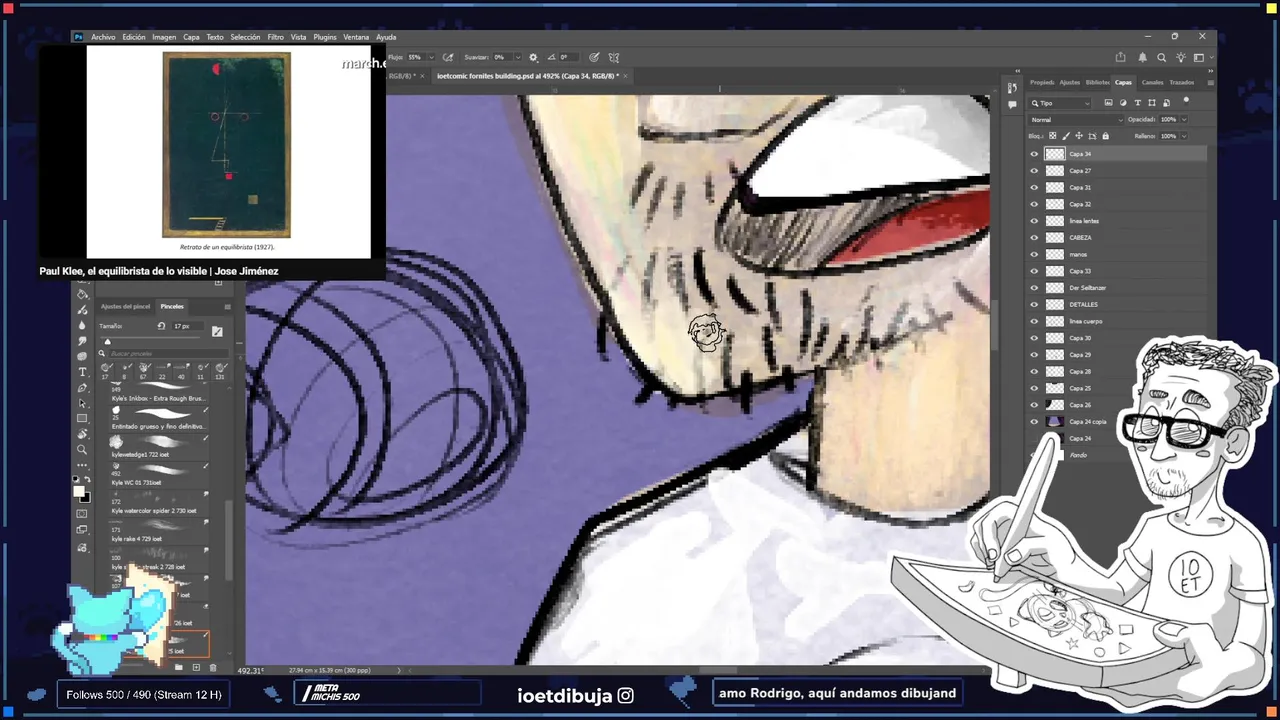Lock image pixels brush icon

1066,136
